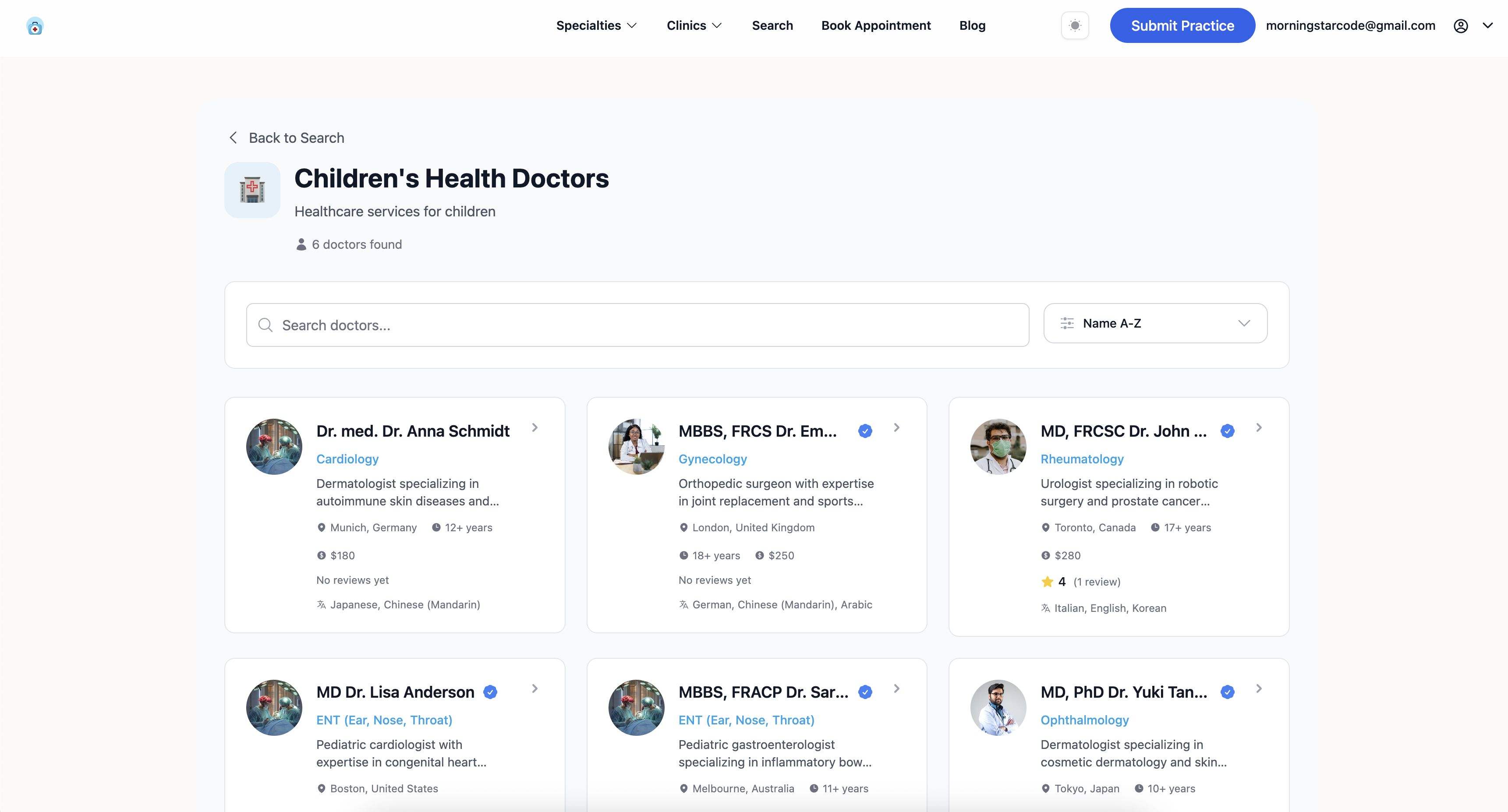1508x812 pixels.
Task: Click the user account profile icon
Action: click(x=1461, y=26)
